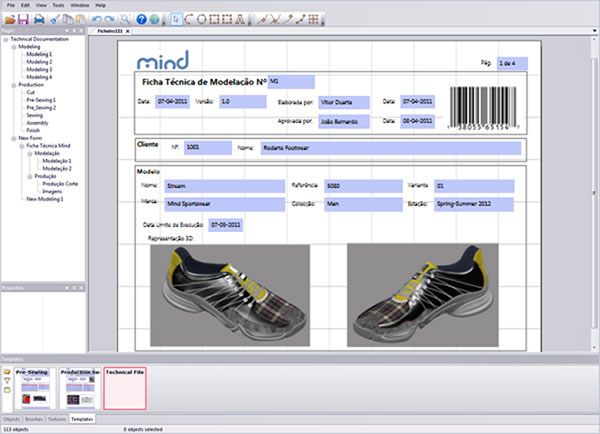Select the circle drawing tool
The height and width of the screenshot is (434, 600).
pos(201,19)
